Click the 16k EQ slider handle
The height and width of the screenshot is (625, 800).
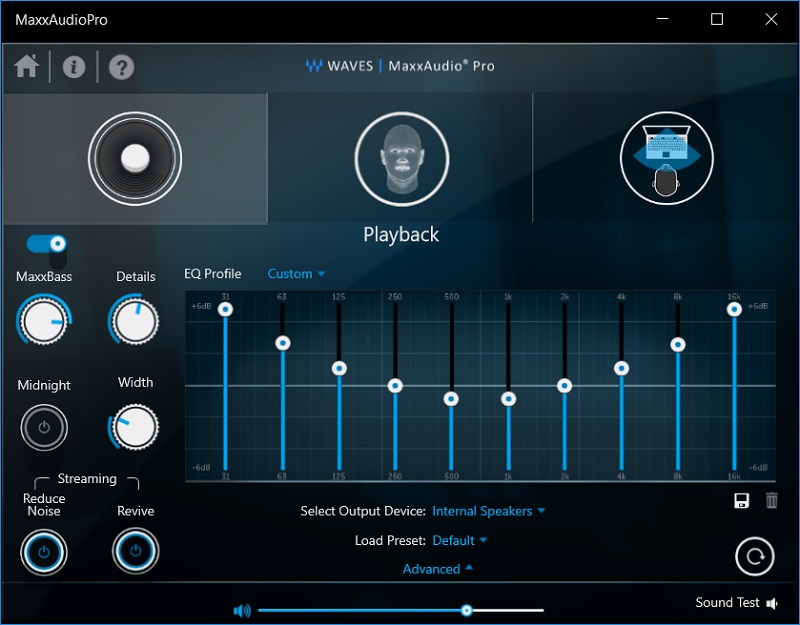pyautogui.click(x=734, y=309)
